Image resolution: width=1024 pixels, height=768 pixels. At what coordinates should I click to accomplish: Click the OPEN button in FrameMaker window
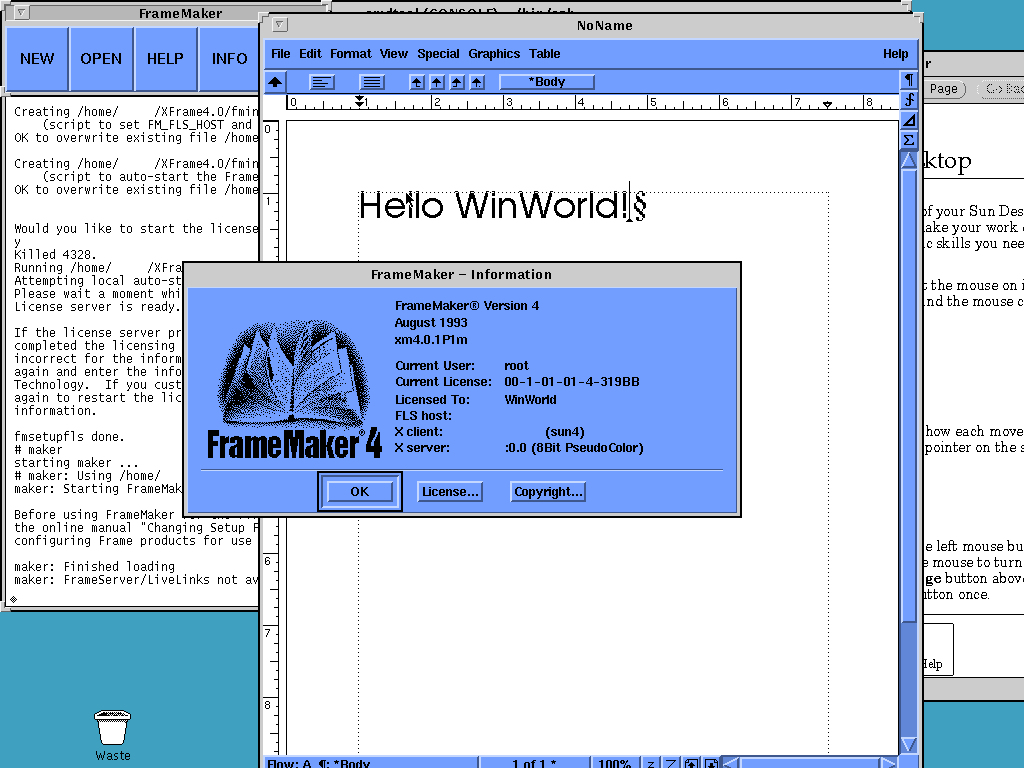tap(101, 59)
